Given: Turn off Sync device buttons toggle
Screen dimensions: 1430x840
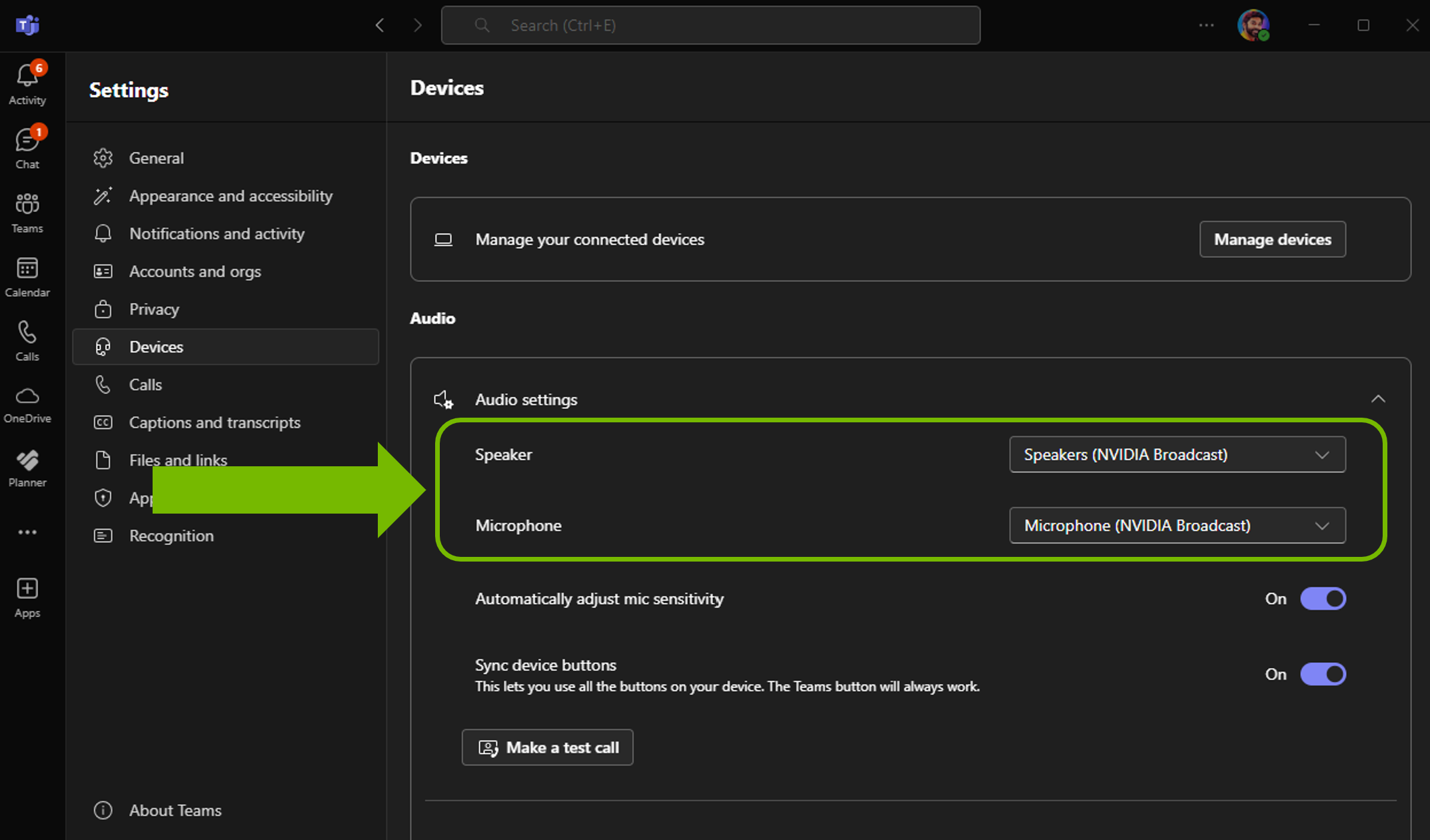Looking at the screenshot, I should tap(1323, 674).
